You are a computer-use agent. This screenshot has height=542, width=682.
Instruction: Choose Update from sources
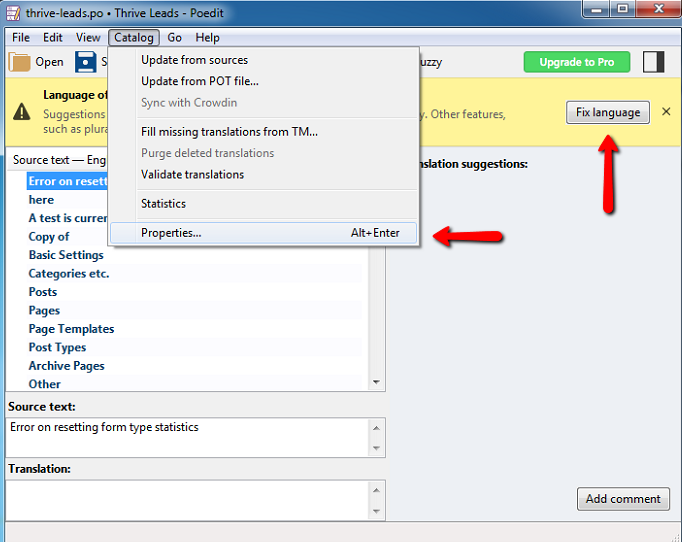[264, 60]
